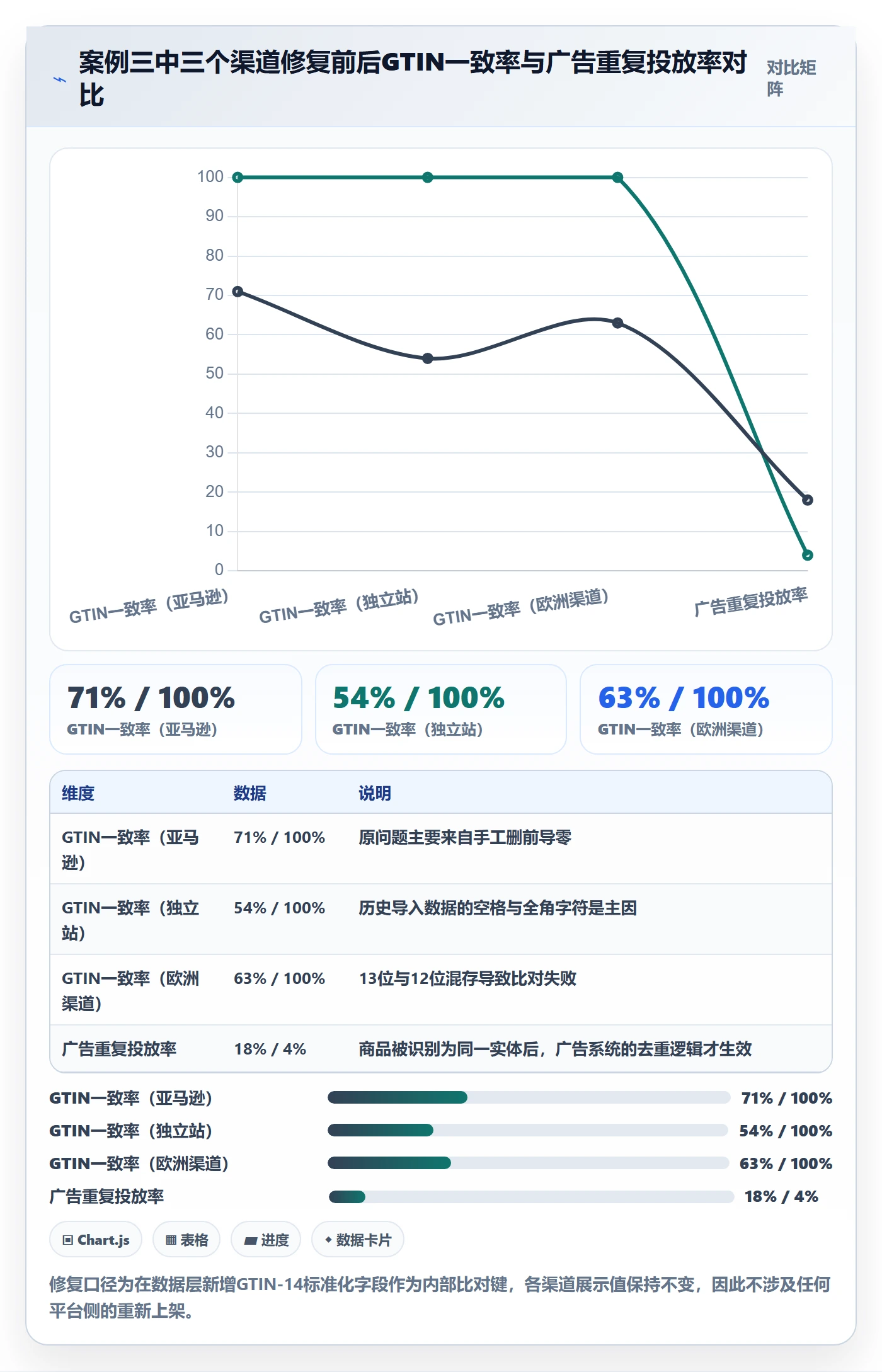Click the dark chart point at 欧洲渠道 value 63
This screenshot has width=882, height=1372.
(x=617, y=323)
